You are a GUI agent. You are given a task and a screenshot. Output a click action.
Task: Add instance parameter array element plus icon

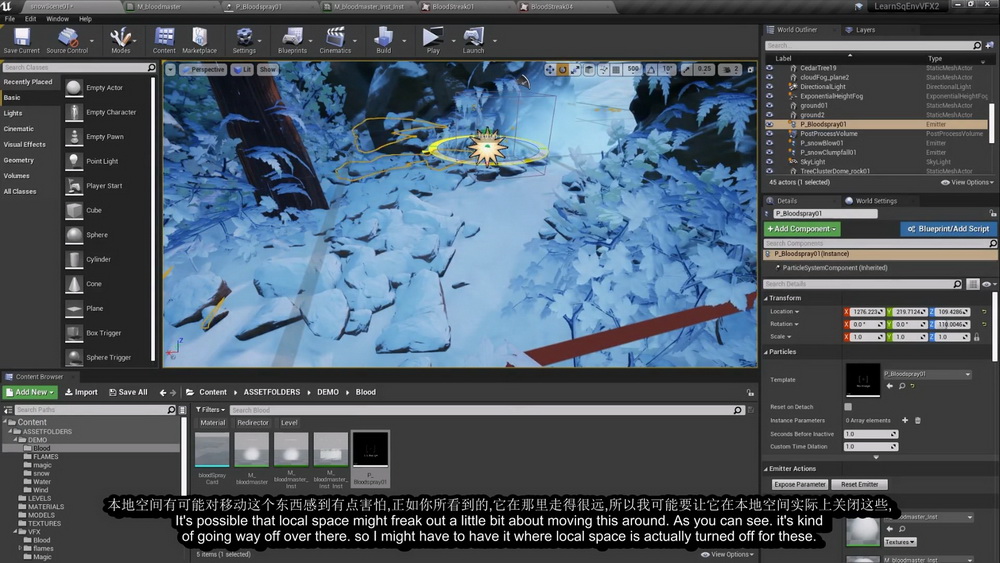coord(904,420)
